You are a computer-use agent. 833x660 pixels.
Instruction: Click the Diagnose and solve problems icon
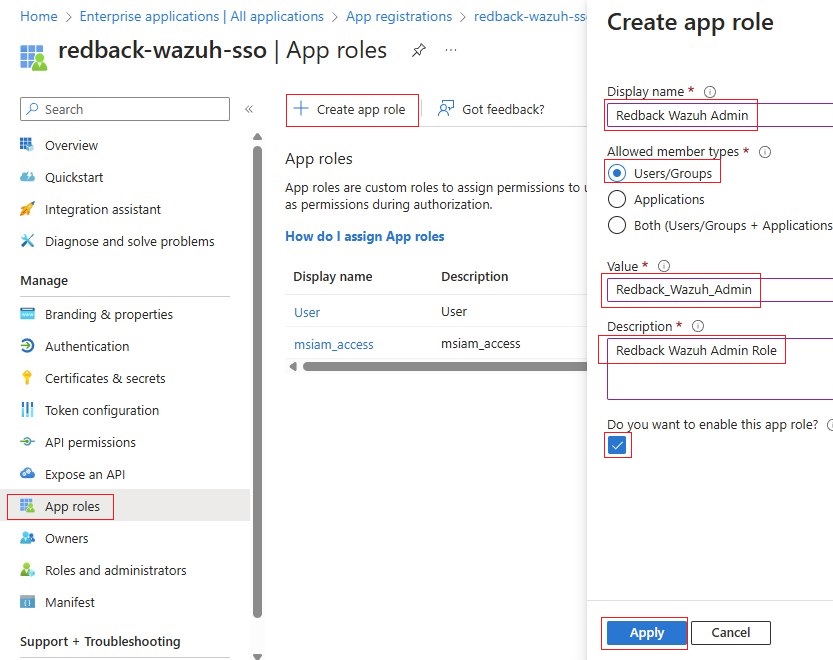click(x=27, y=241)
